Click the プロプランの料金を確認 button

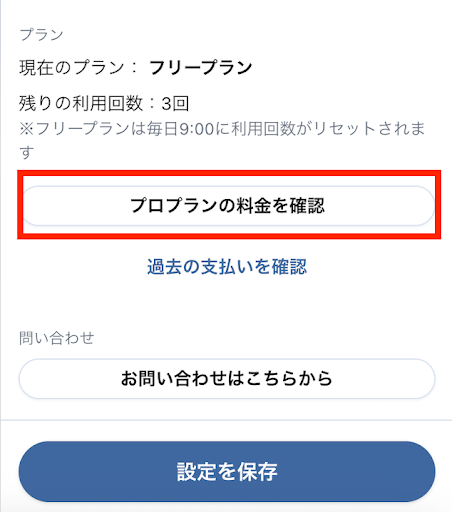click(x=228, y=205)
